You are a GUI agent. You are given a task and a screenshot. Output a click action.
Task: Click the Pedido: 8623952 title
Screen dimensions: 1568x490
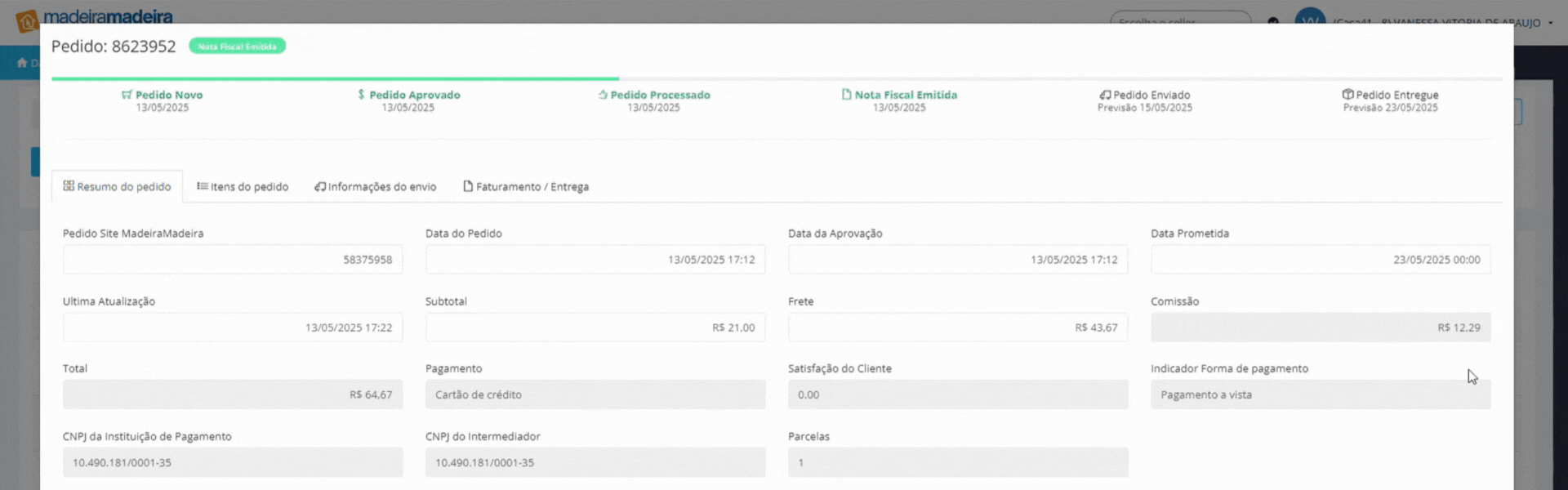(x=114, y=47)
